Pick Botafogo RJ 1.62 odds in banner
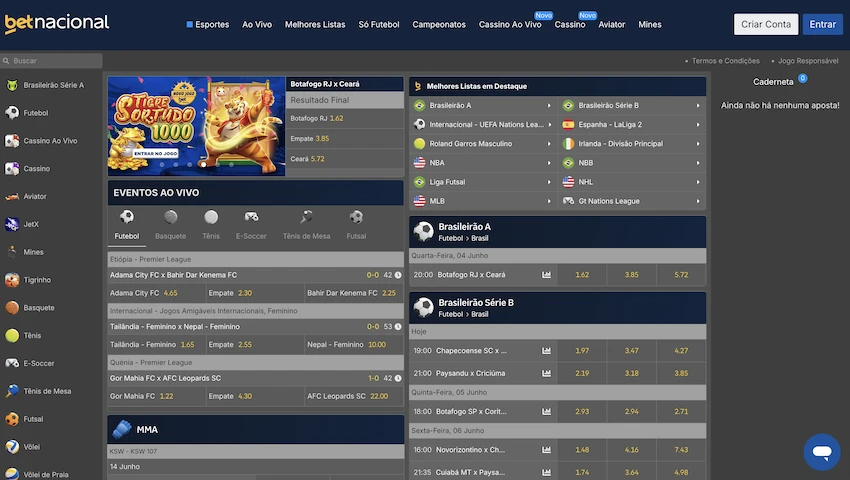This screenshot has width=850, height=480. (345, 118)
